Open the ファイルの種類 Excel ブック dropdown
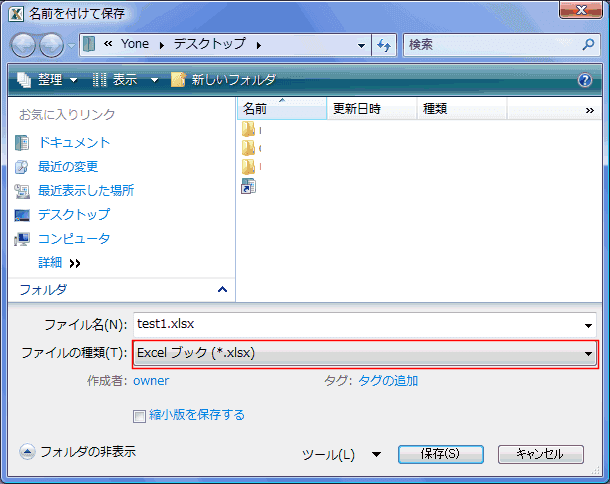The width and height of the screenshot is (610, 484). [x=365, y=354]
